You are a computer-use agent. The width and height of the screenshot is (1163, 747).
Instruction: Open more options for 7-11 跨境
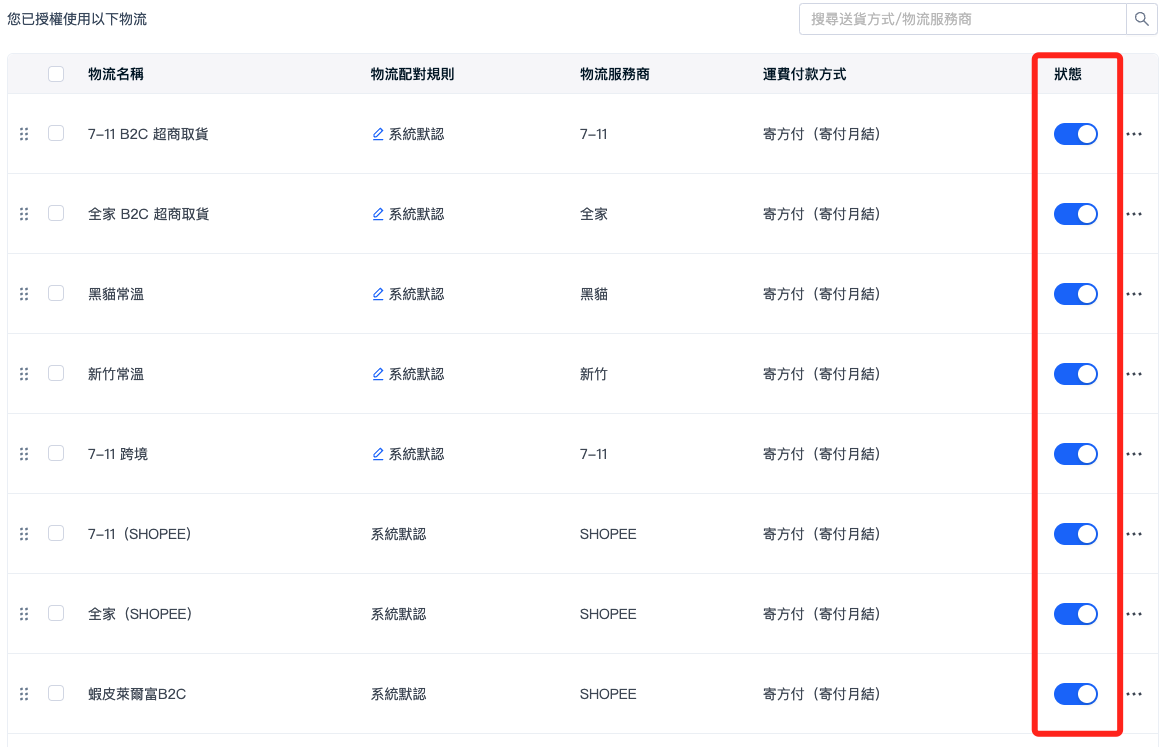(1134, 455)
